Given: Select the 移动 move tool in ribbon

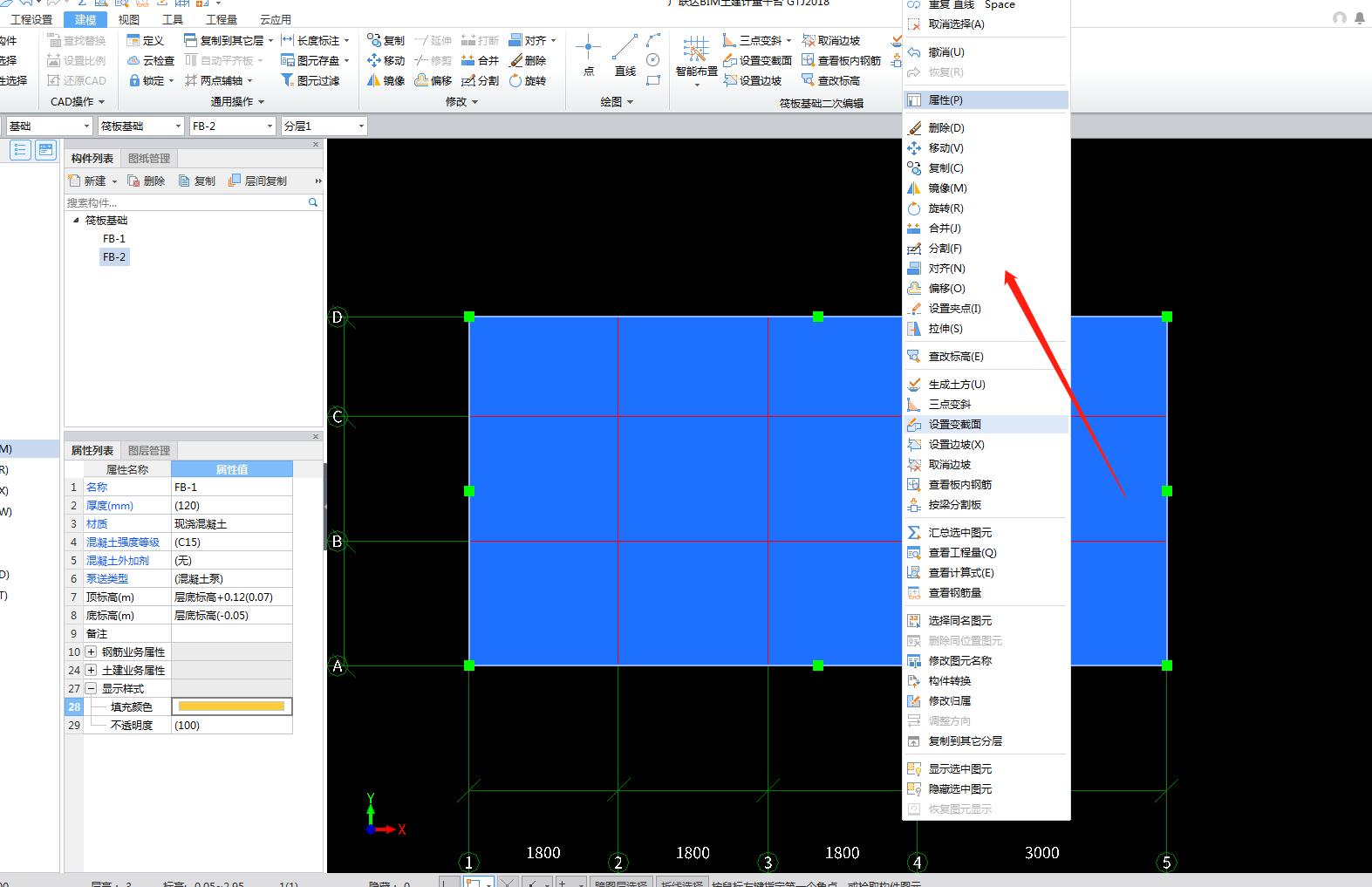Looking at the screenshot, I should click(x=386, y=60).
